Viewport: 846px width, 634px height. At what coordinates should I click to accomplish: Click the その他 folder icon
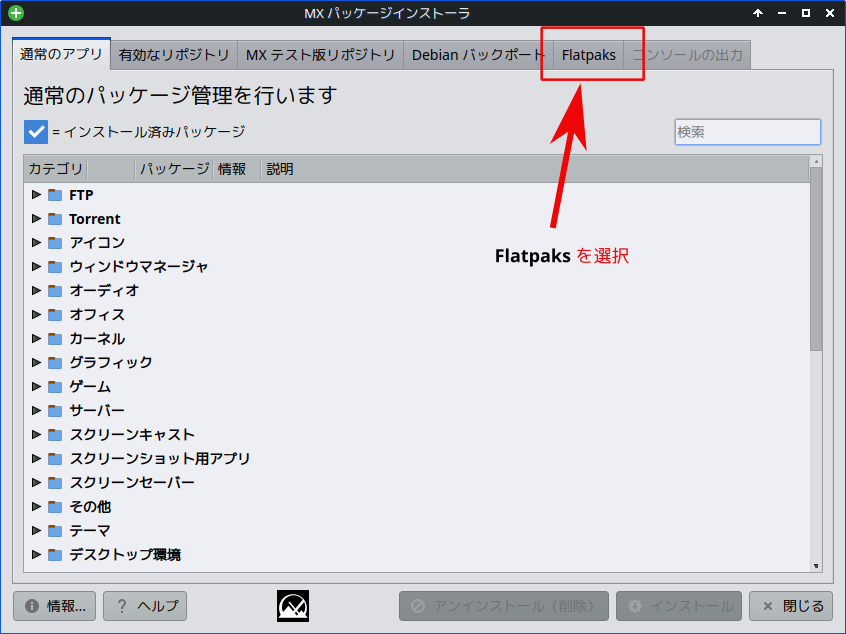tap(55, 507)
